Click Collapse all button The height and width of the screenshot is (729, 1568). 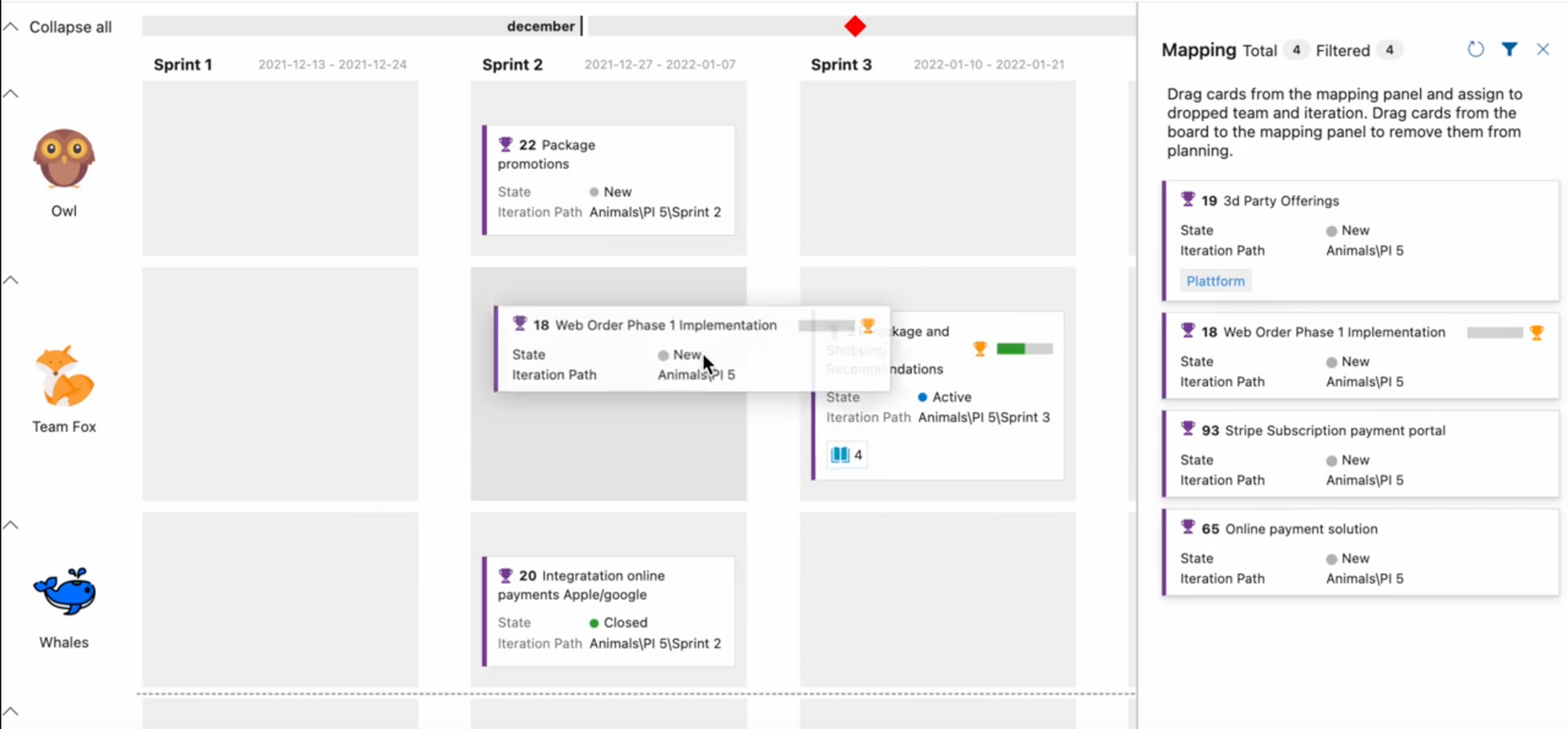(59, 27)
